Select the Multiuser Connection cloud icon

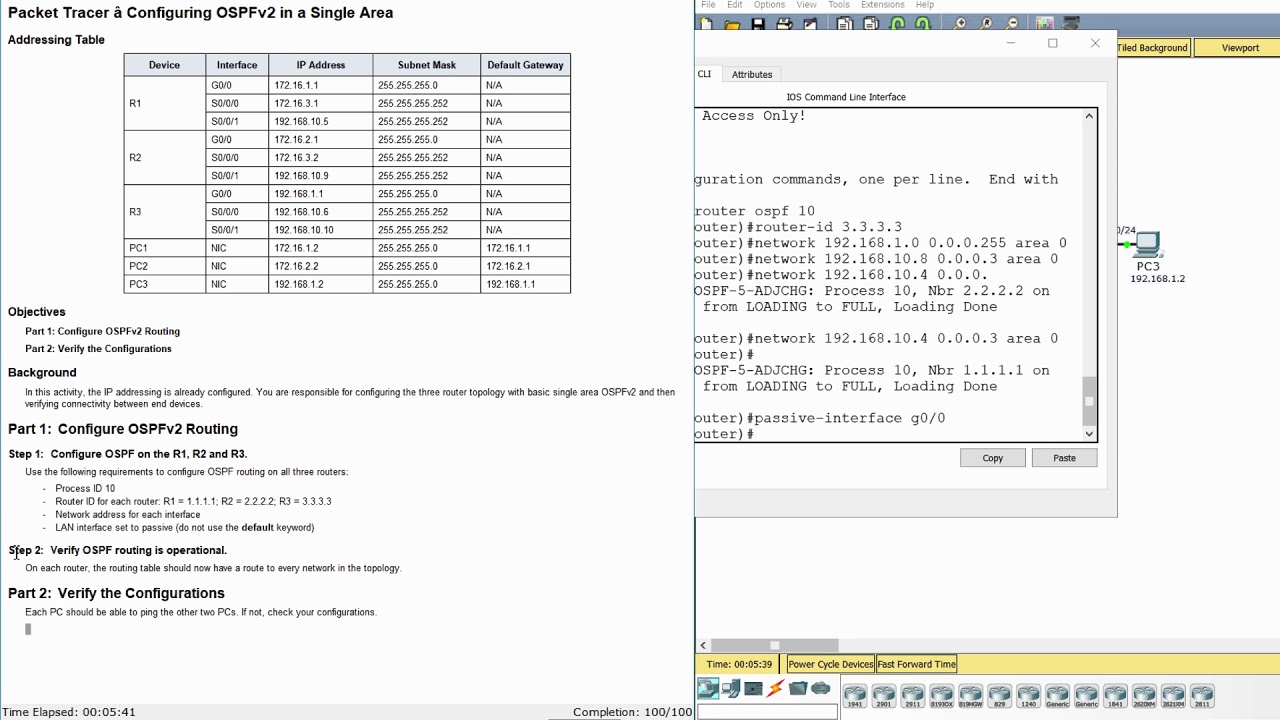pyautogui.click(x=821, y=688)
